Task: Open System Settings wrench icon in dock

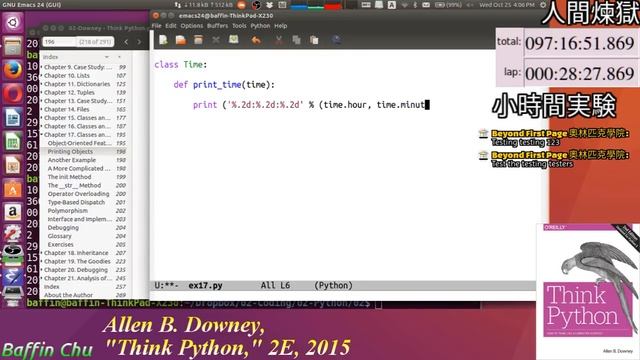Action: (13, 234)
